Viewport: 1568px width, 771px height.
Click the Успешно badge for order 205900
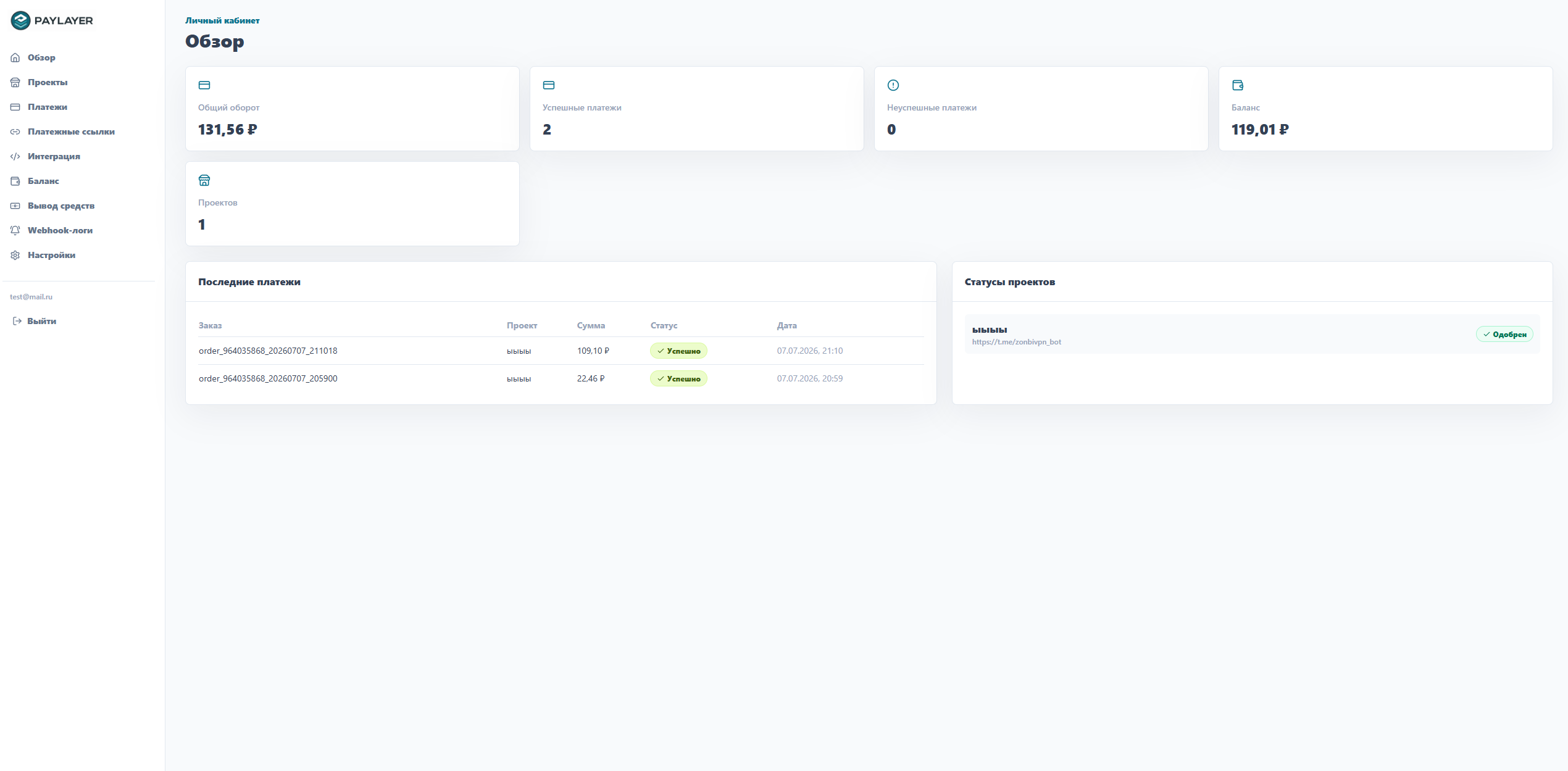pyautogui.click(x=678, y=378)
